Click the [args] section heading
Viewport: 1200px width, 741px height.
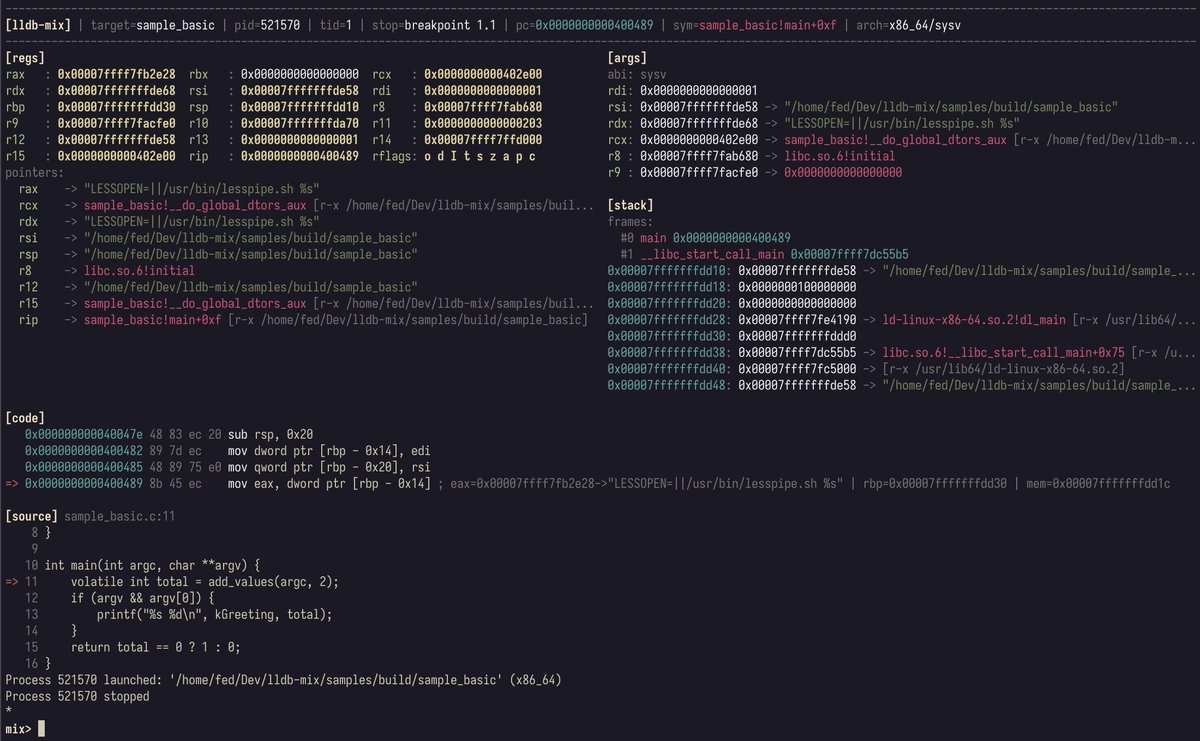pyautogui.click(x=627, y=58)
